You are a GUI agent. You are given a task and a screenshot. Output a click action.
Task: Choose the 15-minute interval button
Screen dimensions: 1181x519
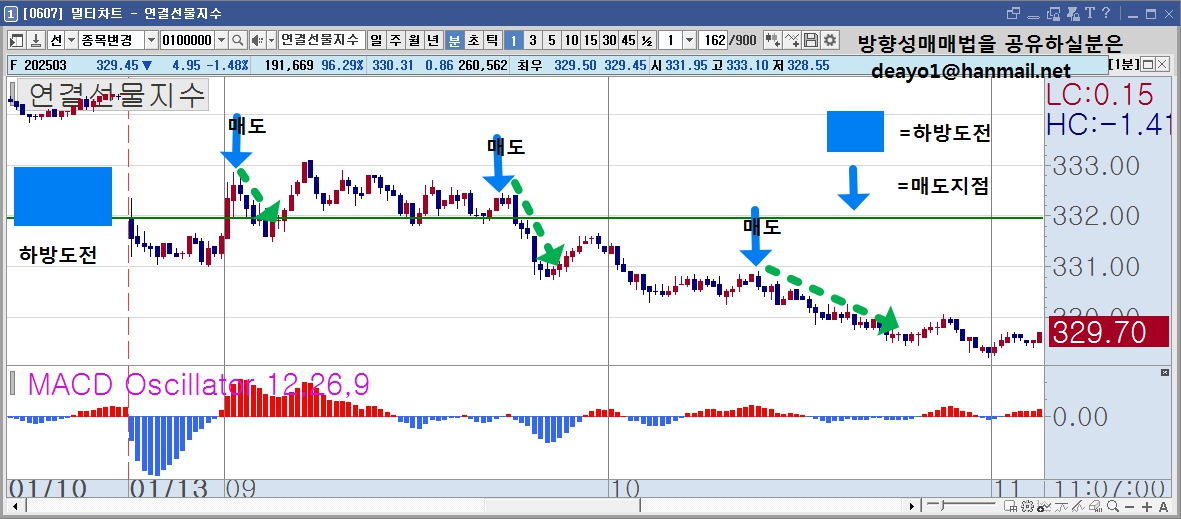[590, 40]
